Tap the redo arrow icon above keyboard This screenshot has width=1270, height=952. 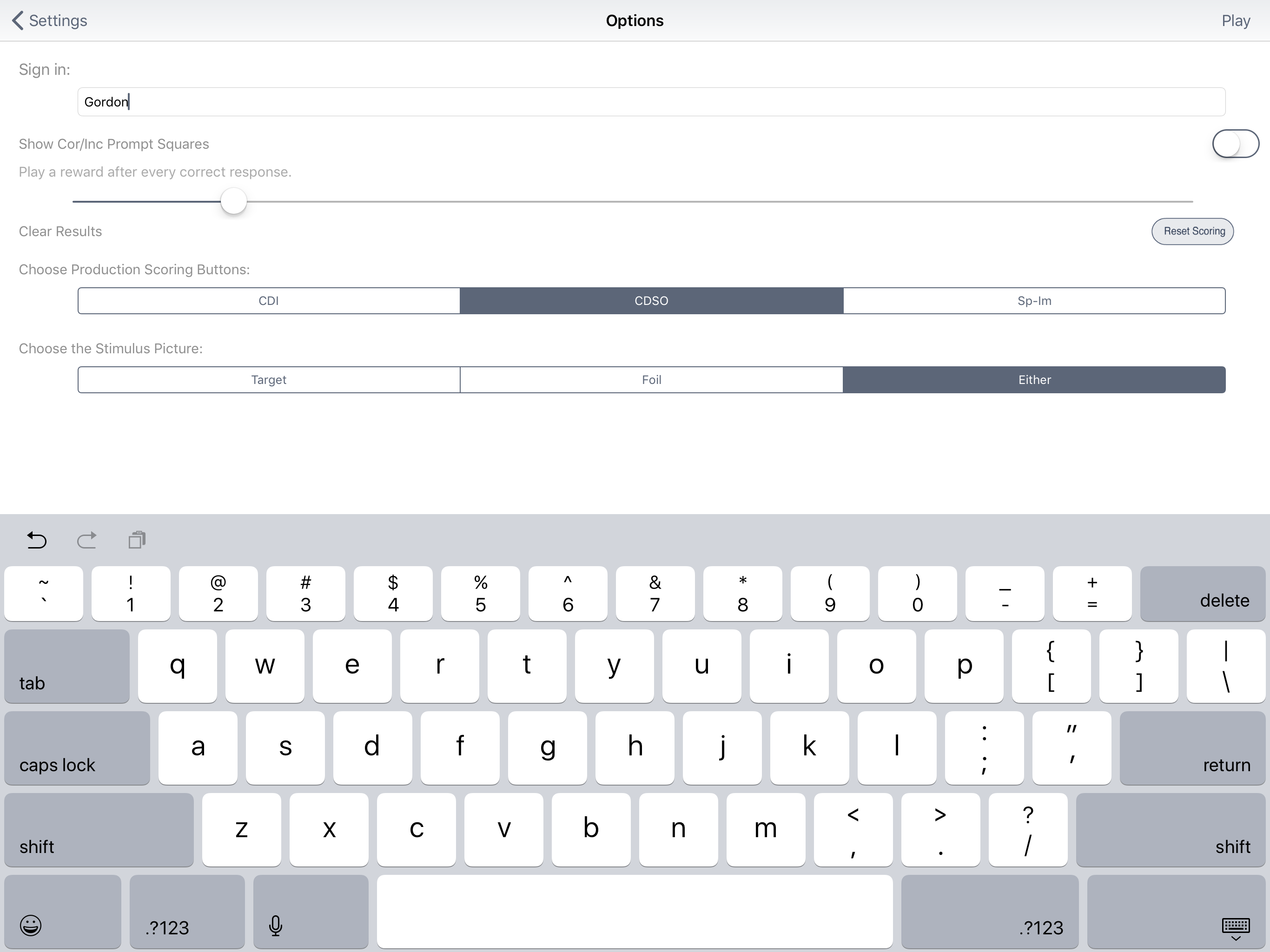86,540
